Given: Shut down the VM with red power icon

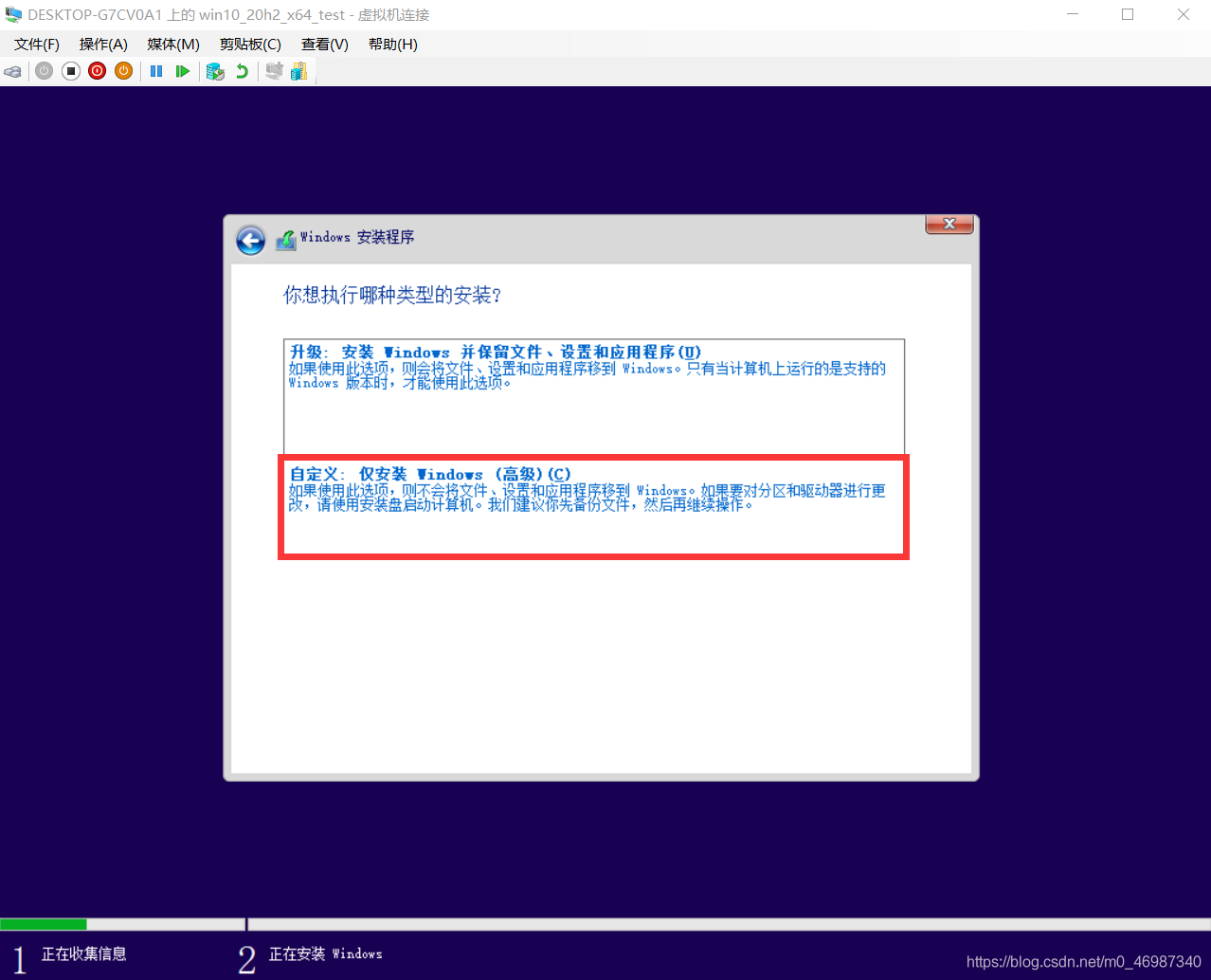Looking at the screenshot, I should [x=97, y=71].
